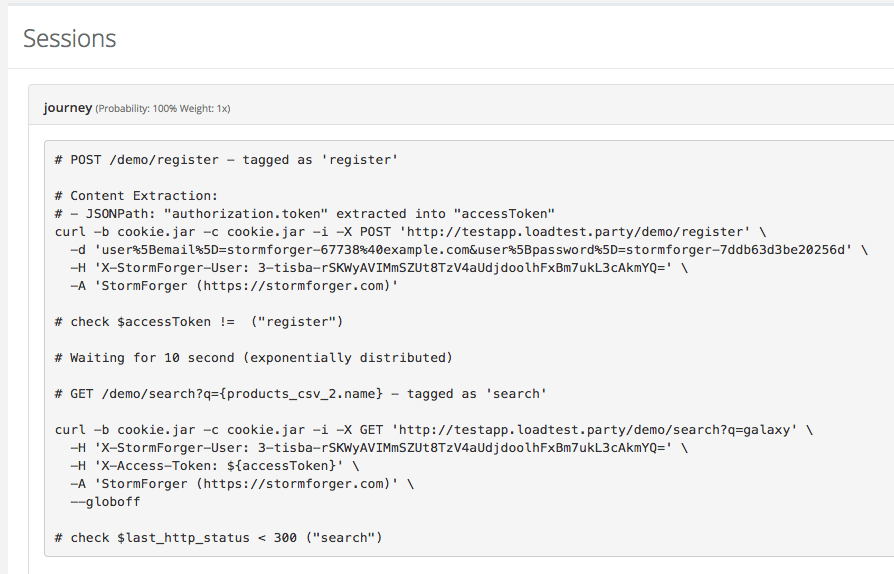The height and width of the screenshot is (574, 894).
Task: Click the POST /demo/register comment line
Action: 226,160
